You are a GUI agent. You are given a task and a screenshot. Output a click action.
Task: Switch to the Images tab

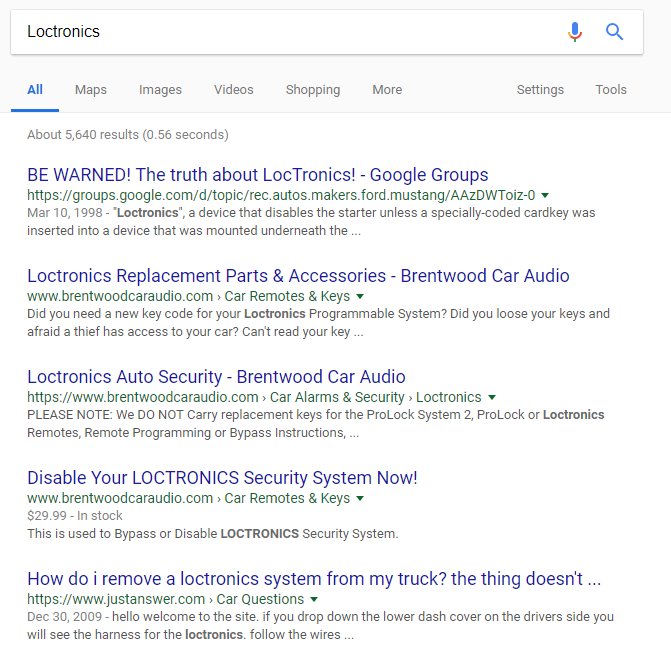[160, 89]
